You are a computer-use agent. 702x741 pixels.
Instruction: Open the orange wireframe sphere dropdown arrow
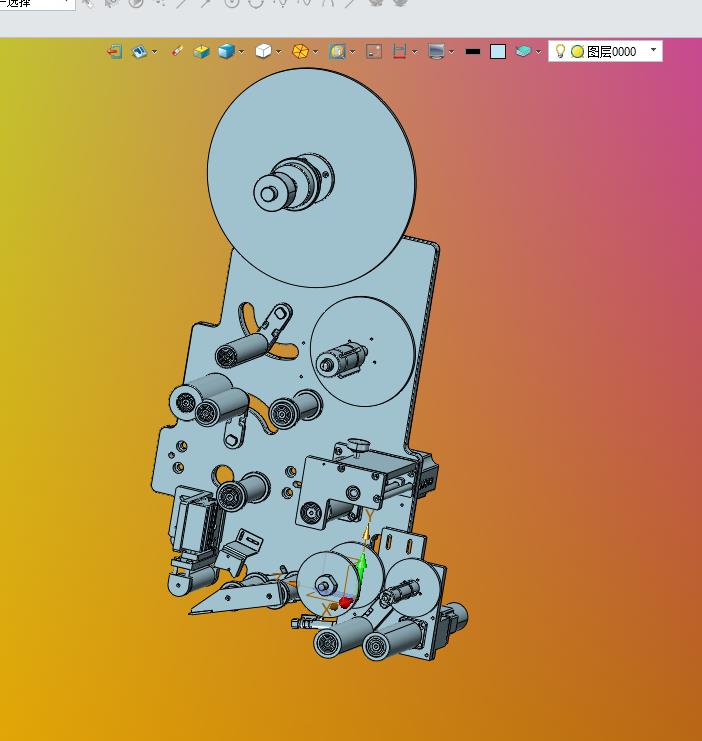point(315,52)
